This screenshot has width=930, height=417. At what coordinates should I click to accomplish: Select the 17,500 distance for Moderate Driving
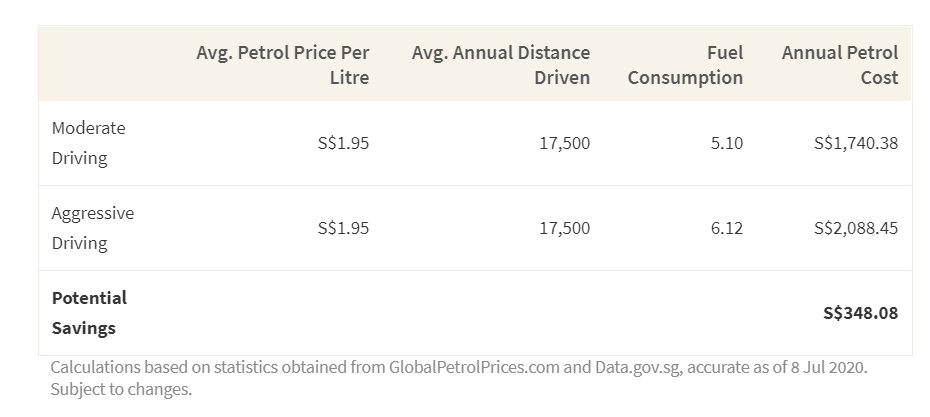(x=564, y=143)
